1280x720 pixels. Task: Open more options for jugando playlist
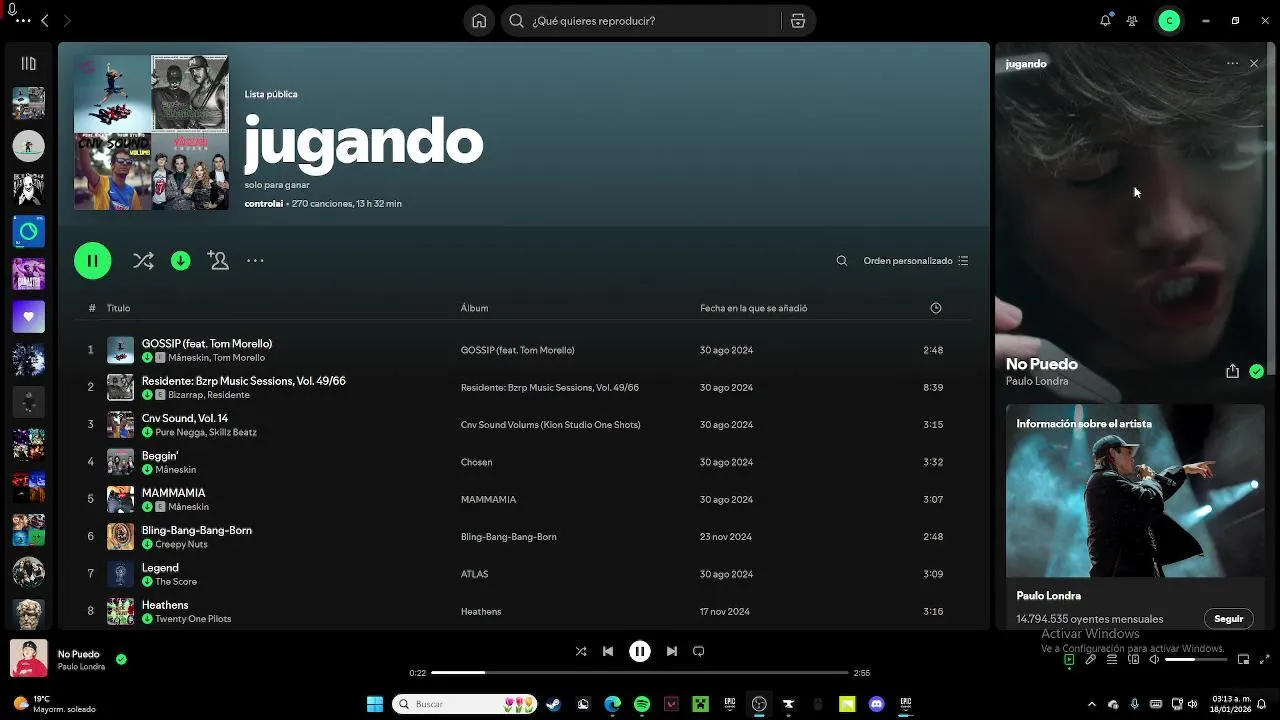tap(255, 261)
